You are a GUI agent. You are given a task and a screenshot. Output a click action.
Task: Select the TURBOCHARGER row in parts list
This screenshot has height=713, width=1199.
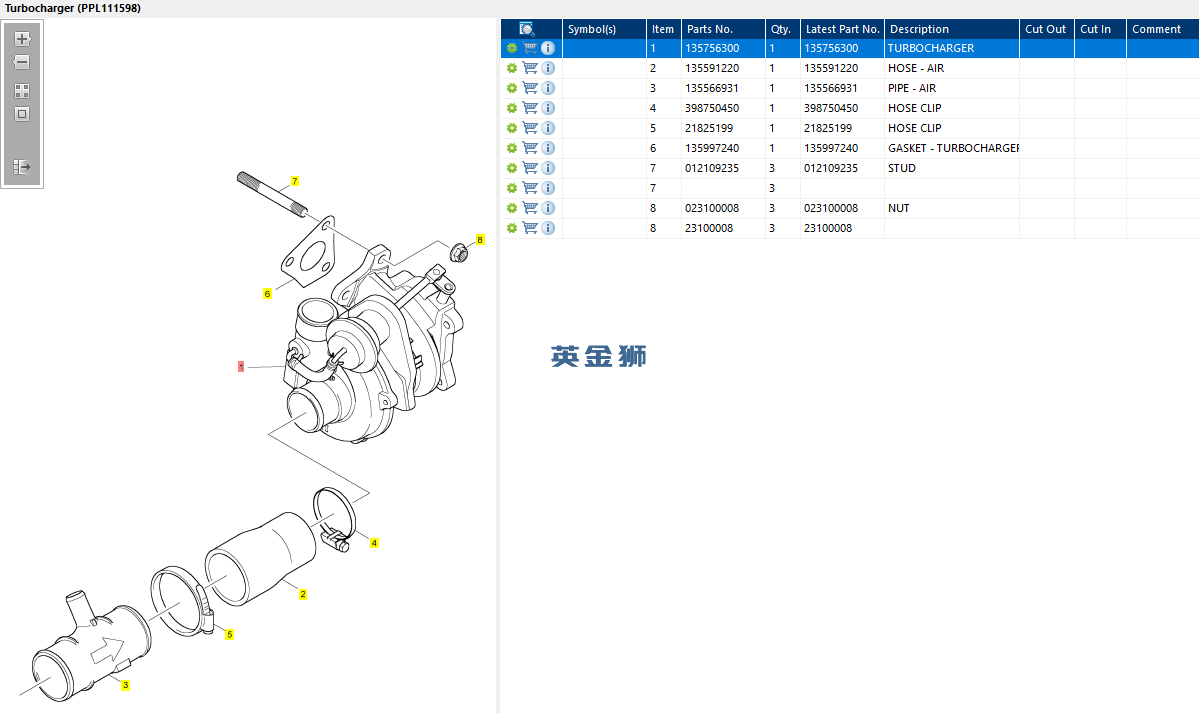[x=850, y=48]
